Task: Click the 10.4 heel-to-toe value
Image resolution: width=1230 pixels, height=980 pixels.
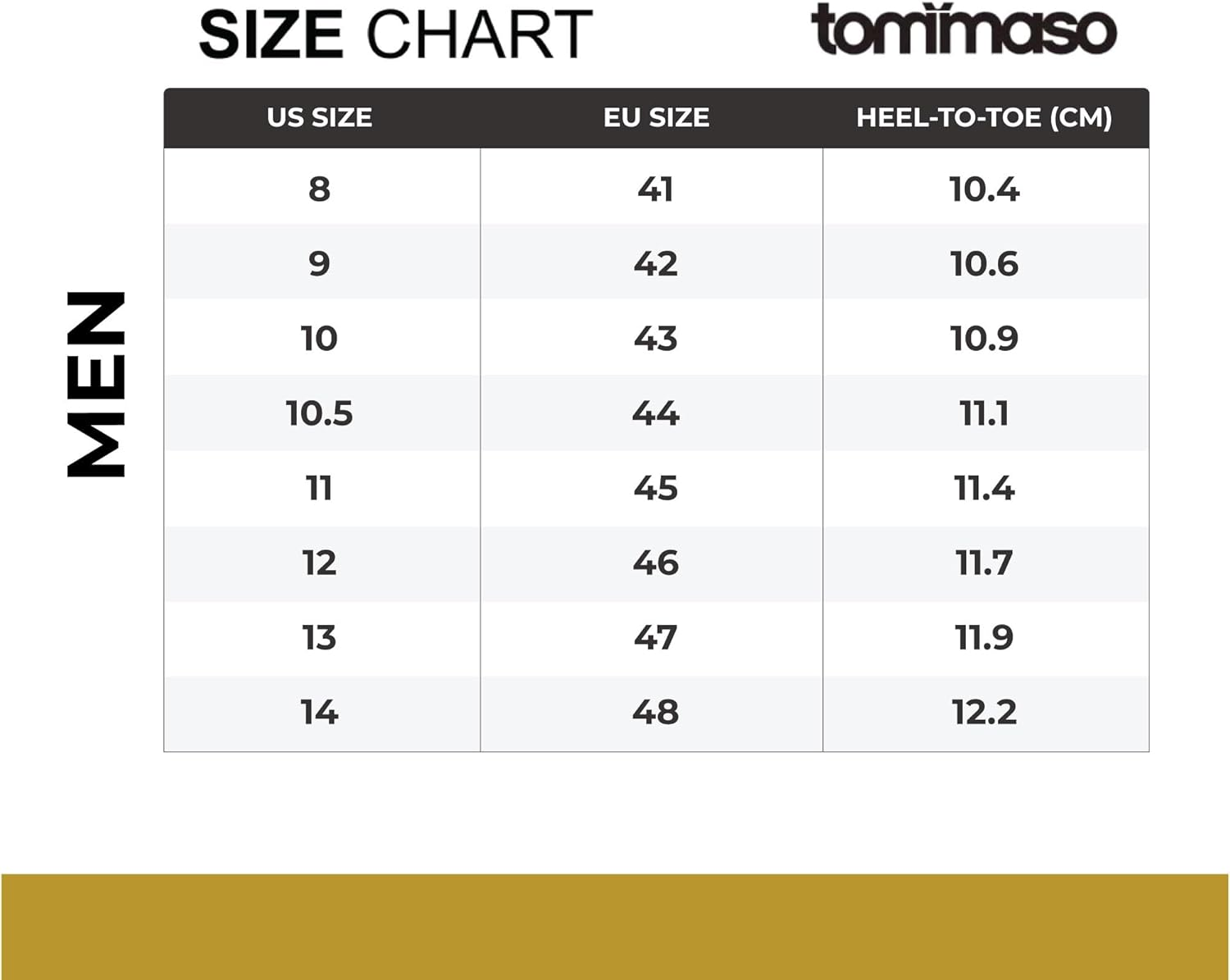Action: 984,189
